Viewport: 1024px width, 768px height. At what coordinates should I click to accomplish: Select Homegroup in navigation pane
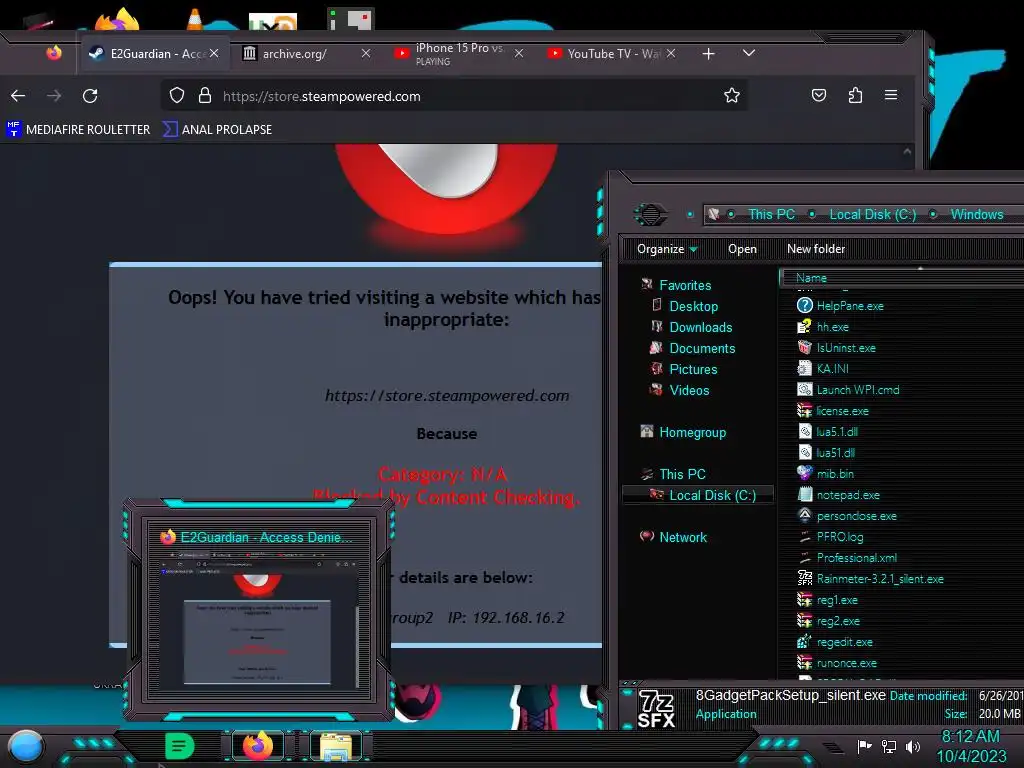[x=692, y=432]
